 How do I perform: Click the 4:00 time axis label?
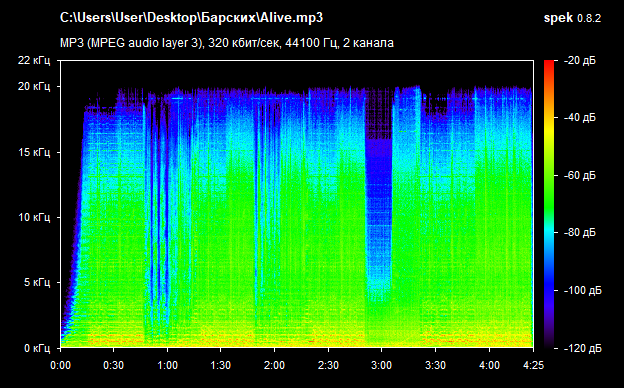pos(489,365)
